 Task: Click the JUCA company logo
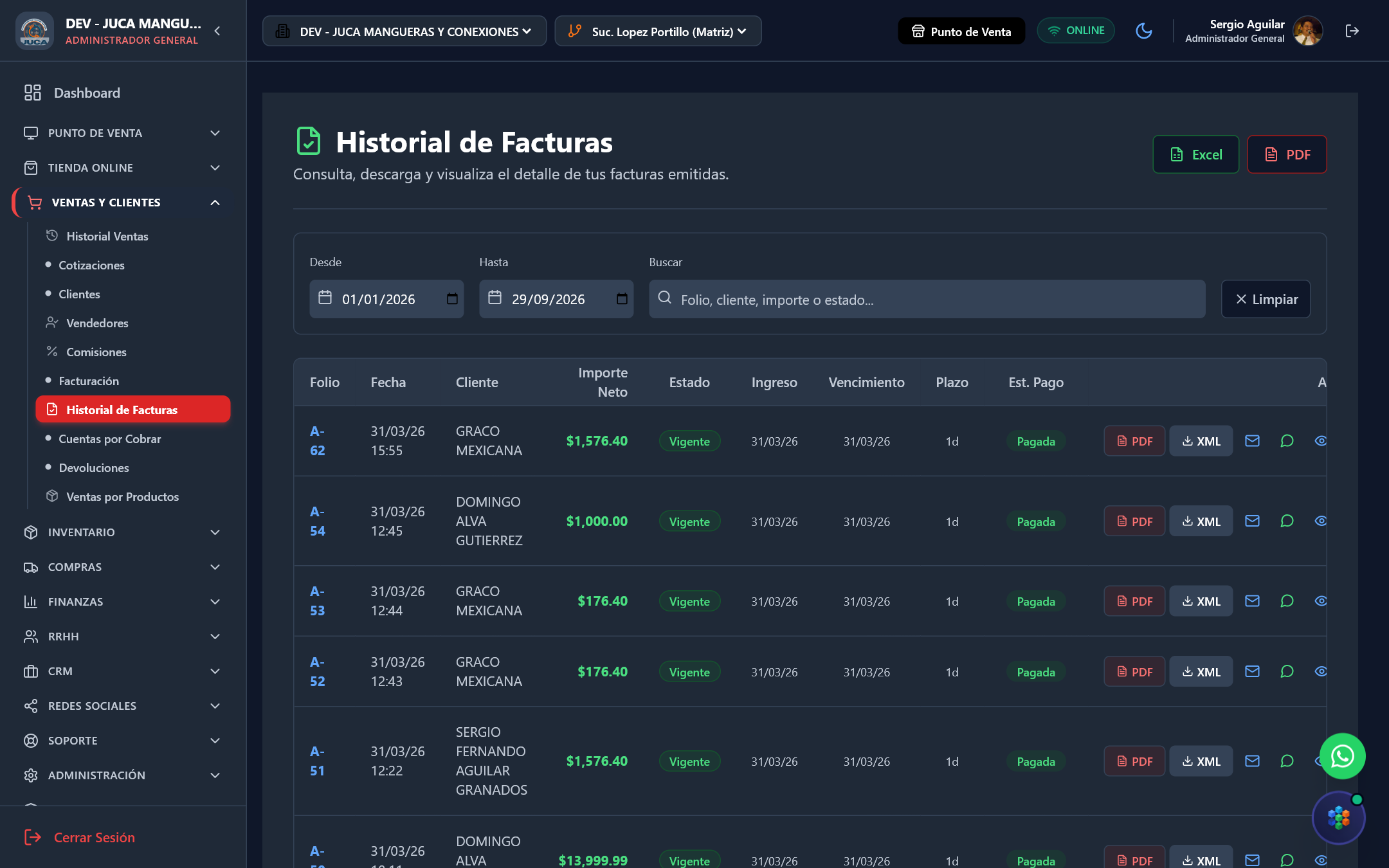coord(35,31)
